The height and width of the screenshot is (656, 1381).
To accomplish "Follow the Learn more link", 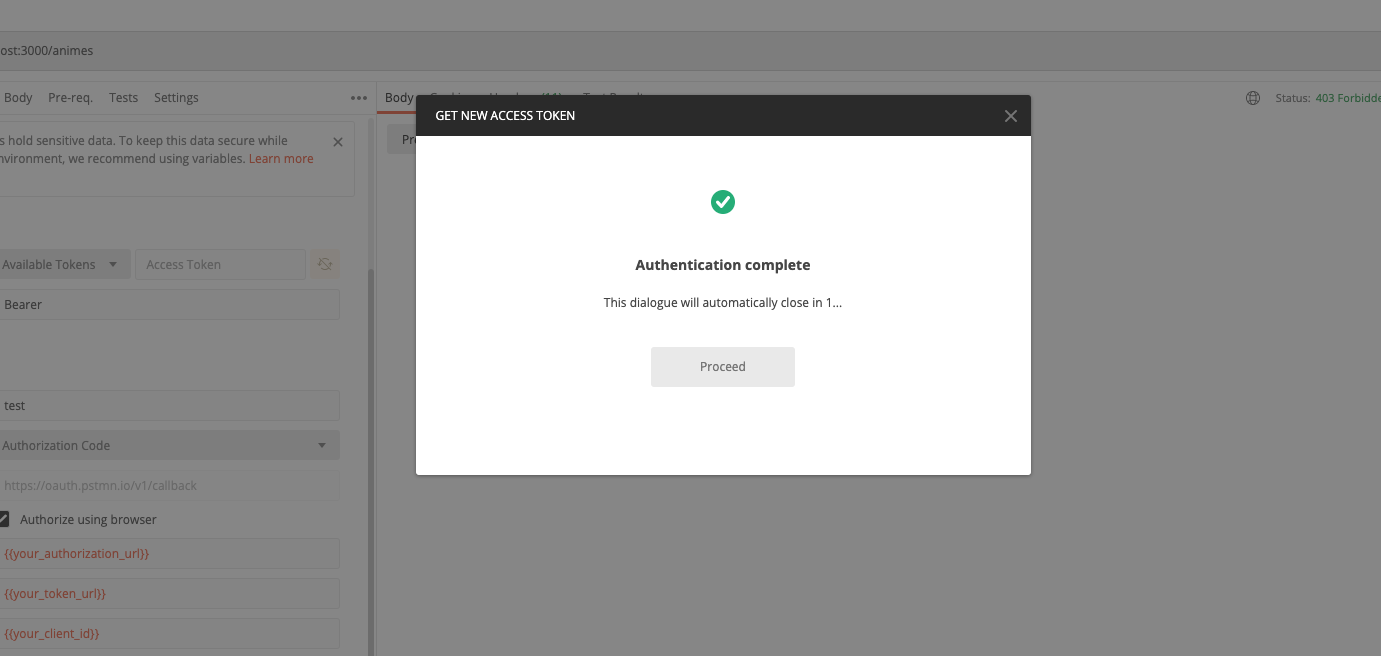I will [281, 159].
